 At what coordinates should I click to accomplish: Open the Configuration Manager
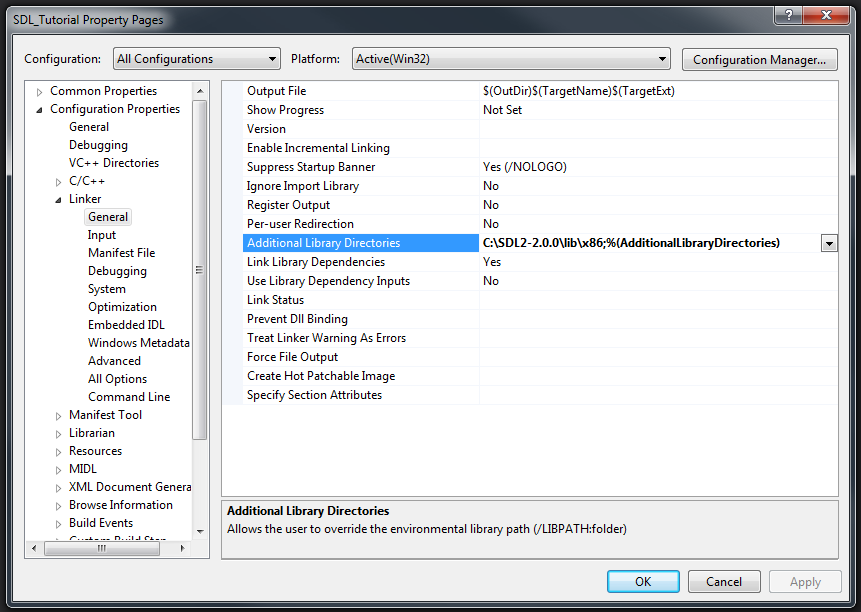pos(759,59)
